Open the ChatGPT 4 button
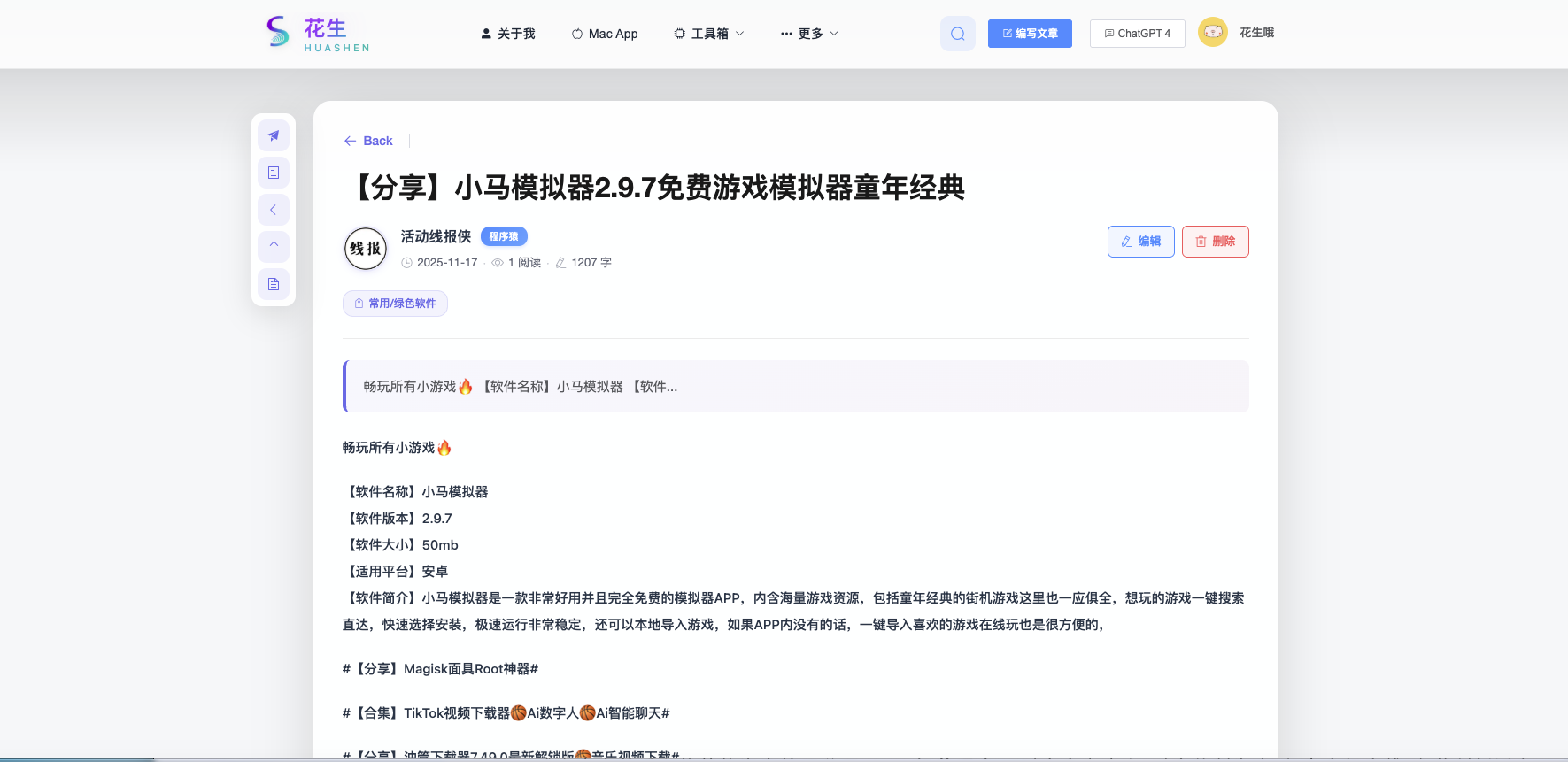The width and height of the screenshot is (1568, 762). [x=1137, y=34]
